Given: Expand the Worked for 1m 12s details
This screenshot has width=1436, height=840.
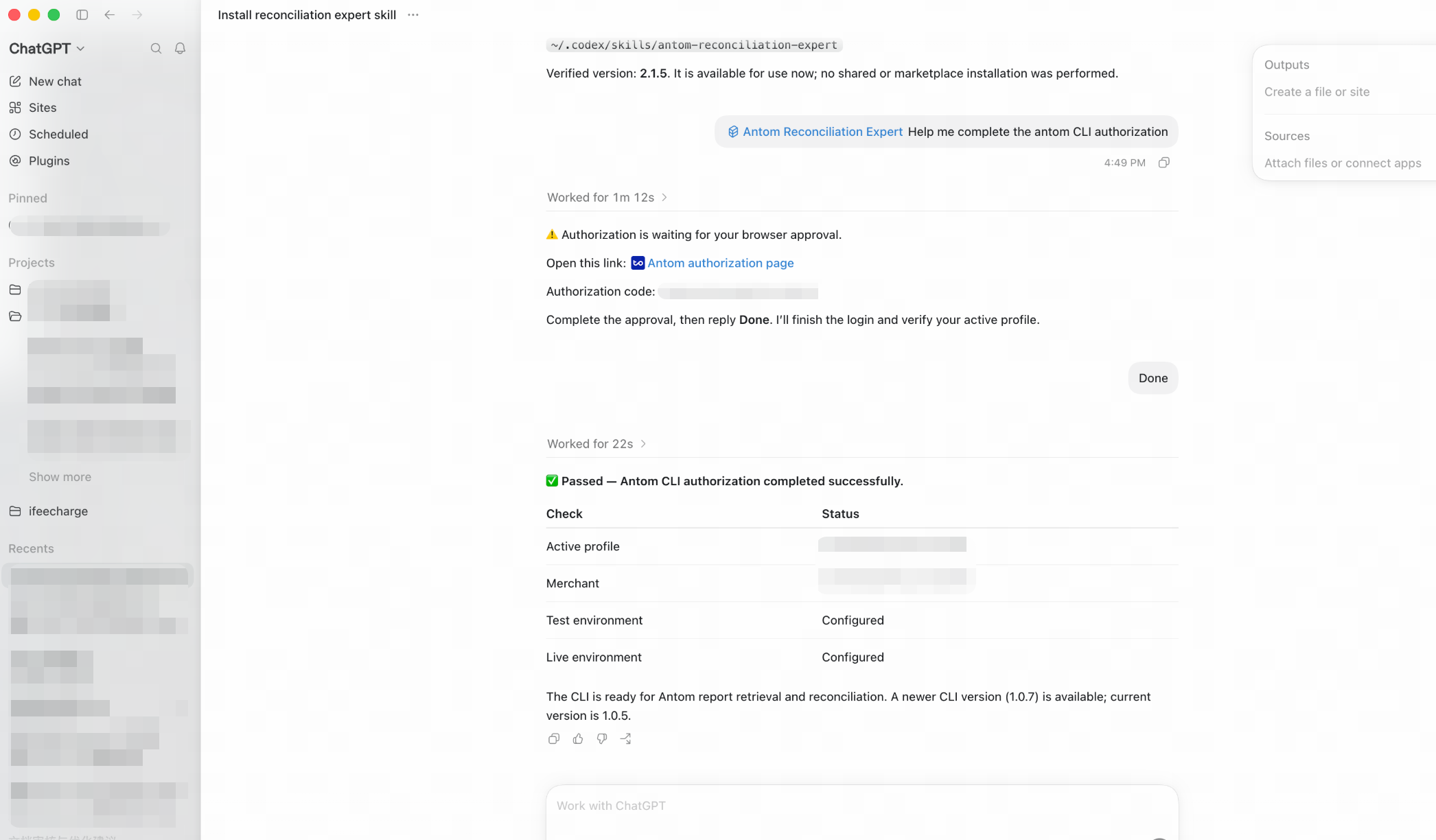Looking at the screenshot, I should 607,198.
